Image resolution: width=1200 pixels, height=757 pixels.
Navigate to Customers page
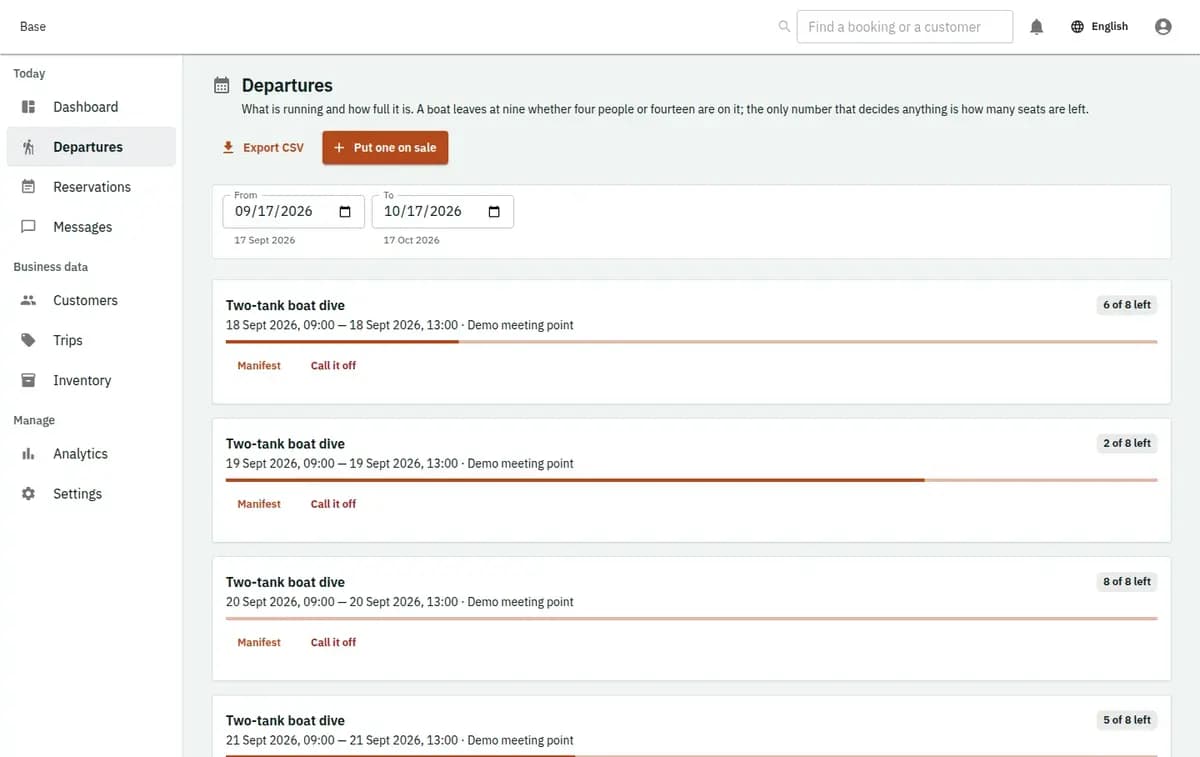pos(91,300)
